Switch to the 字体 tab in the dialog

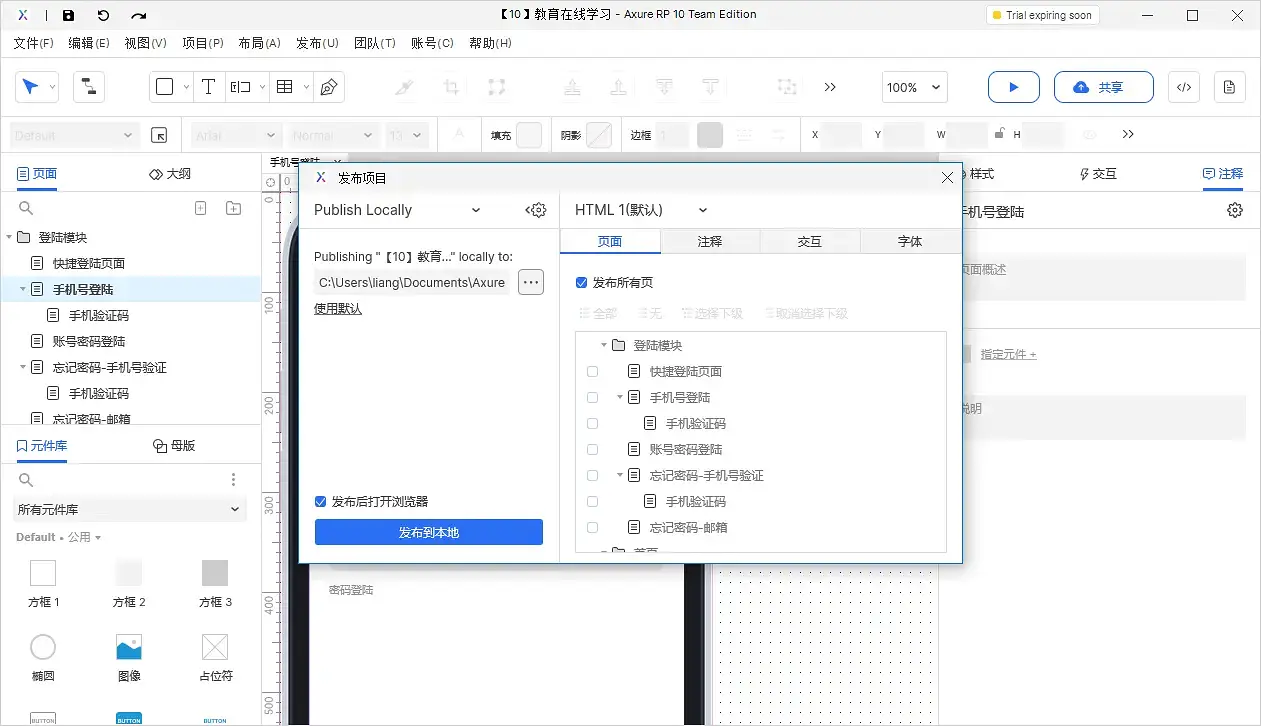[908, 241]
